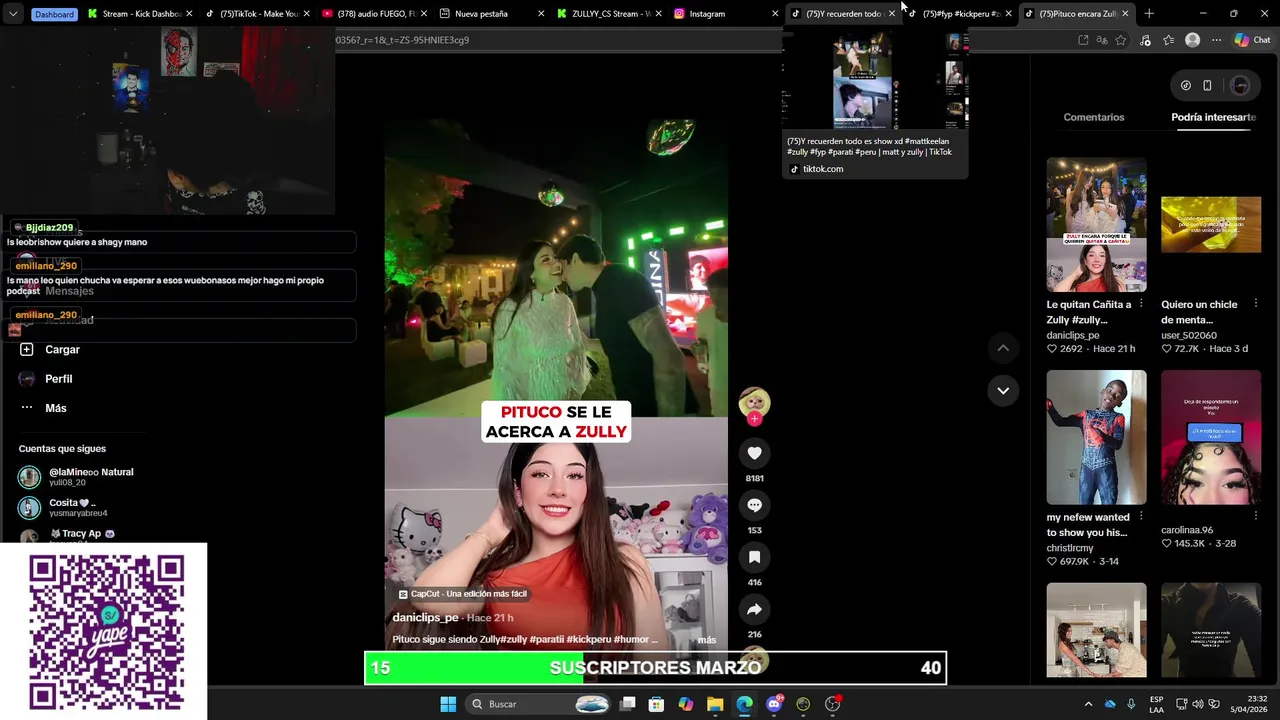1280x720 pixels.
Task: Open the Edge browser profile icon
Action: [1192, 40]
